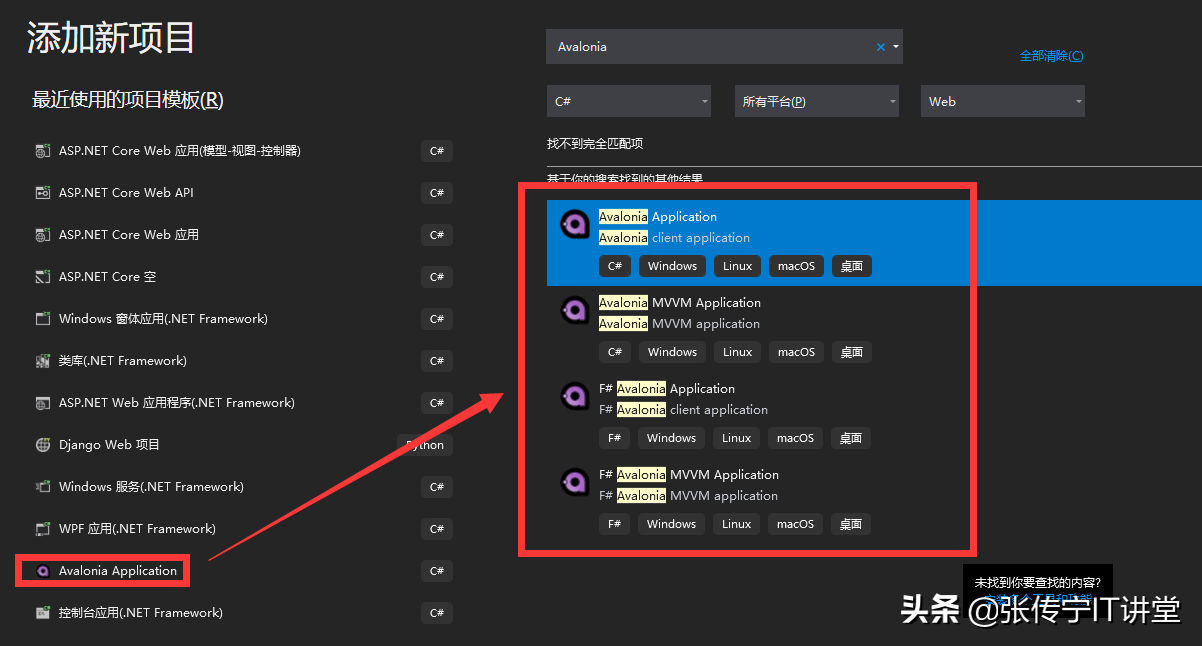This screenshot has height=646, width=1202.
Task: Click the ASP.NET Core Web MVC template icon
Action: [x=42, y=151]
